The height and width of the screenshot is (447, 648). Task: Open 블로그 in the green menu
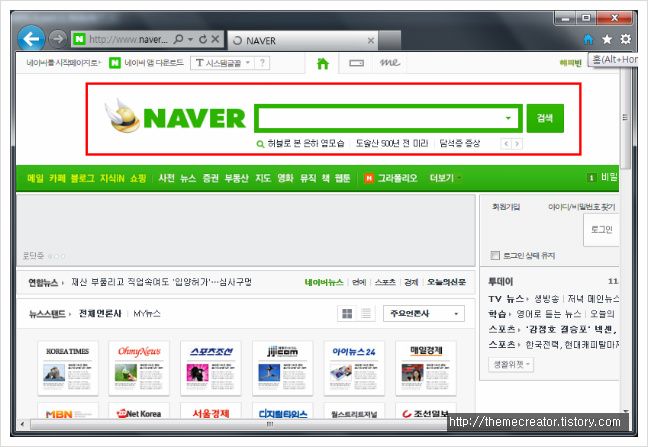tap(83, 178)
